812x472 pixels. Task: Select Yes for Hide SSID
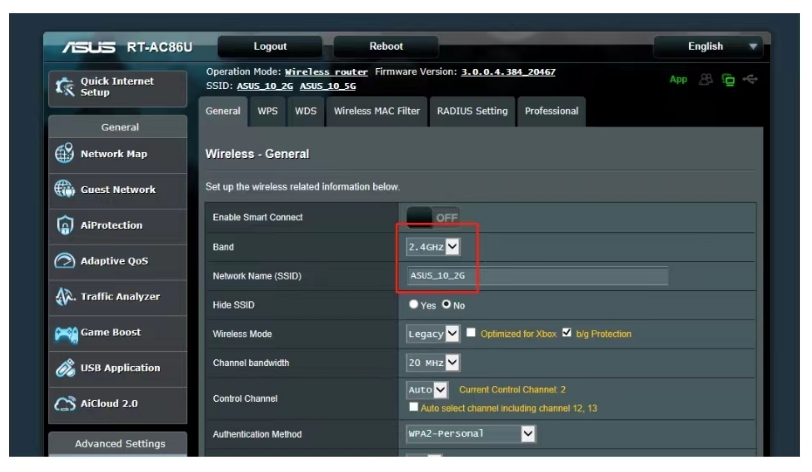coord(414,305)
